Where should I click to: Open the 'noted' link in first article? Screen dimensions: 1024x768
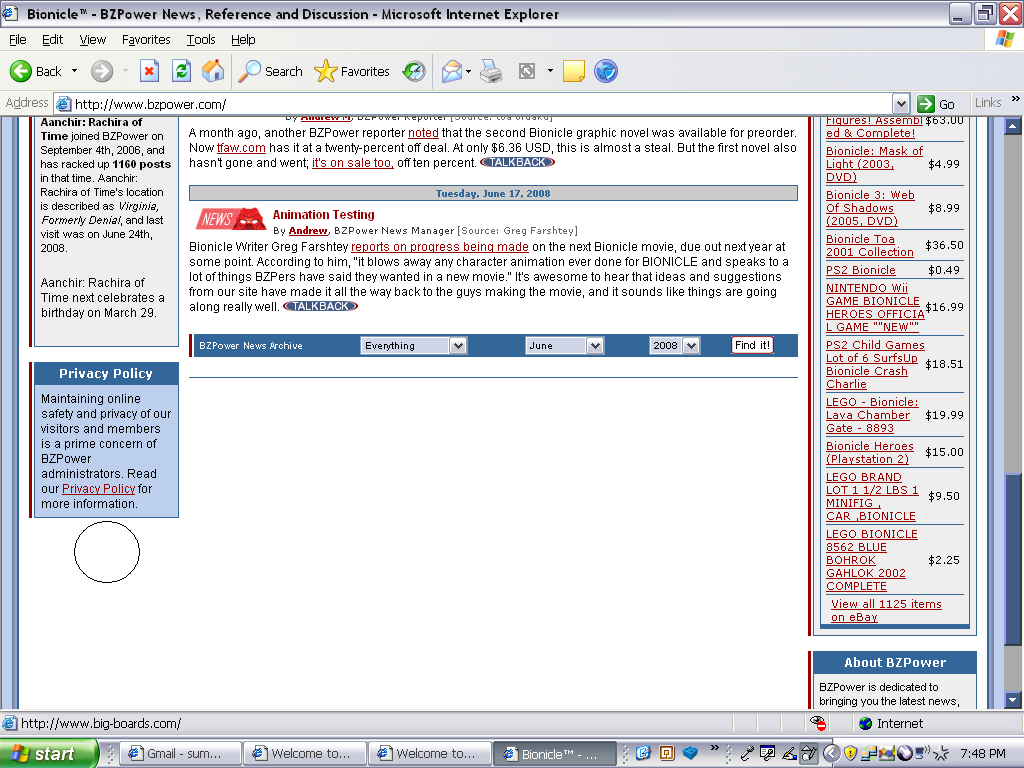(x=423, y=133)
